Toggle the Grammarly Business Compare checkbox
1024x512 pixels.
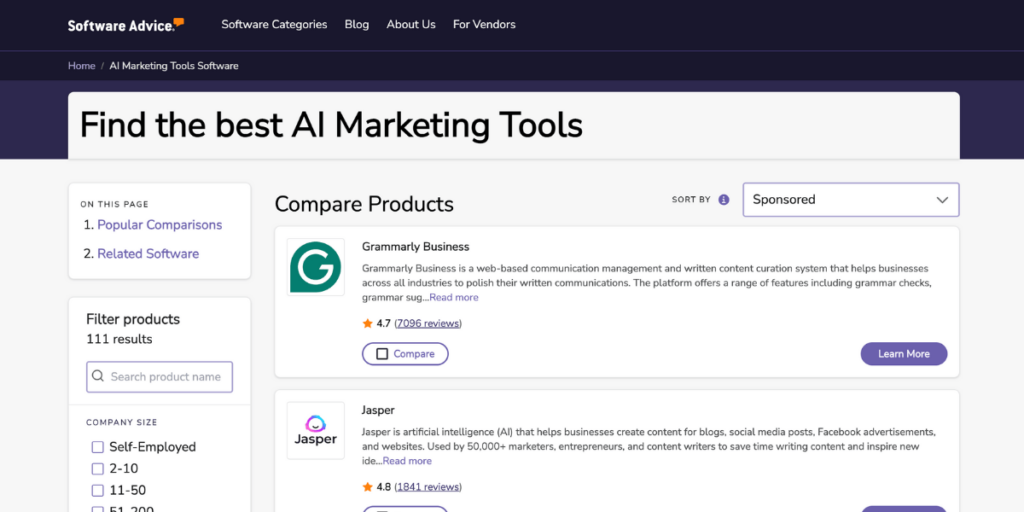[382, 354]
